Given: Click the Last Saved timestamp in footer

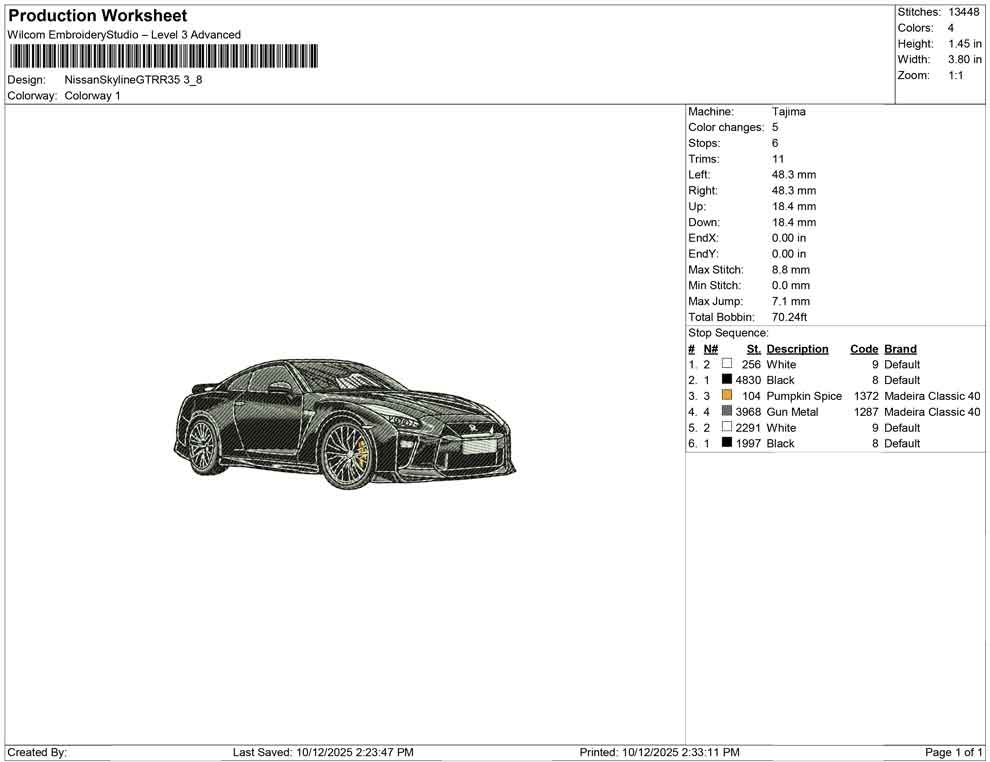Looking at the screenshot, I should [322, 752].
